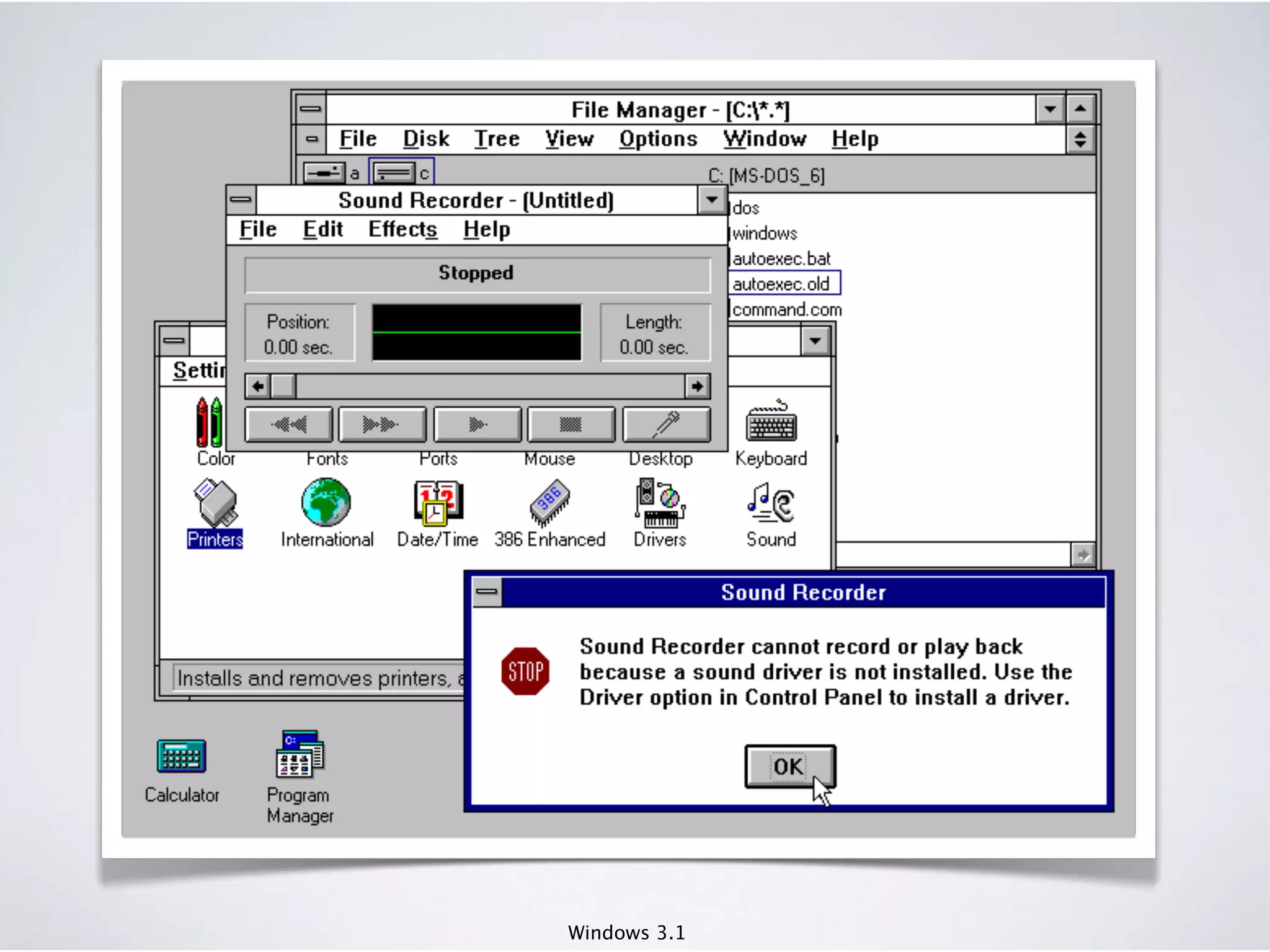Select drive c in File Manager
Screen dimensions: 1270x952
(x=394, y=173)
